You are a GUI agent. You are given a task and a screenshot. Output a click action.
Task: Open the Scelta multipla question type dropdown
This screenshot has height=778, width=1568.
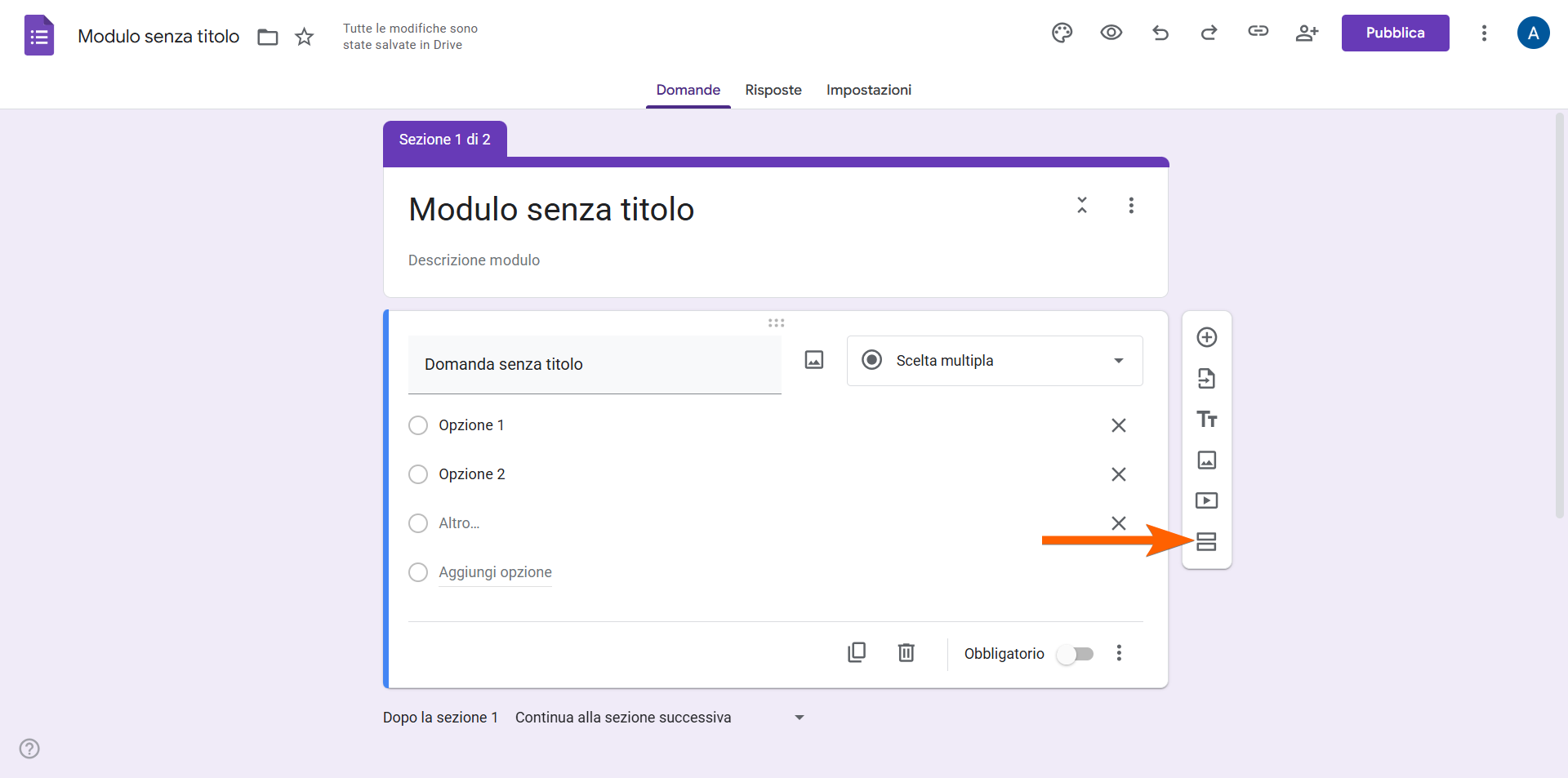point(994,360)
